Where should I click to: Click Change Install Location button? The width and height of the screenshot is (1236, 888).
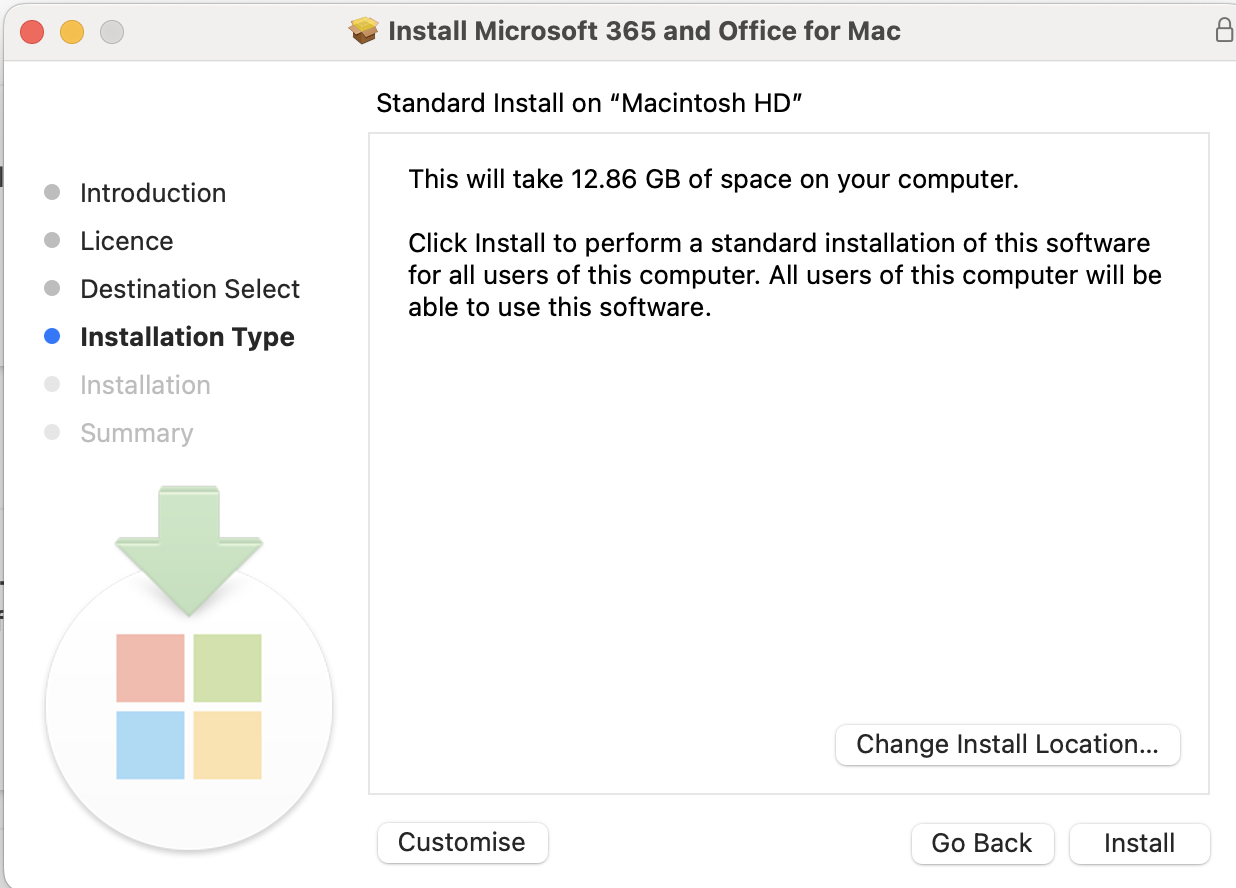[1007, 745]
